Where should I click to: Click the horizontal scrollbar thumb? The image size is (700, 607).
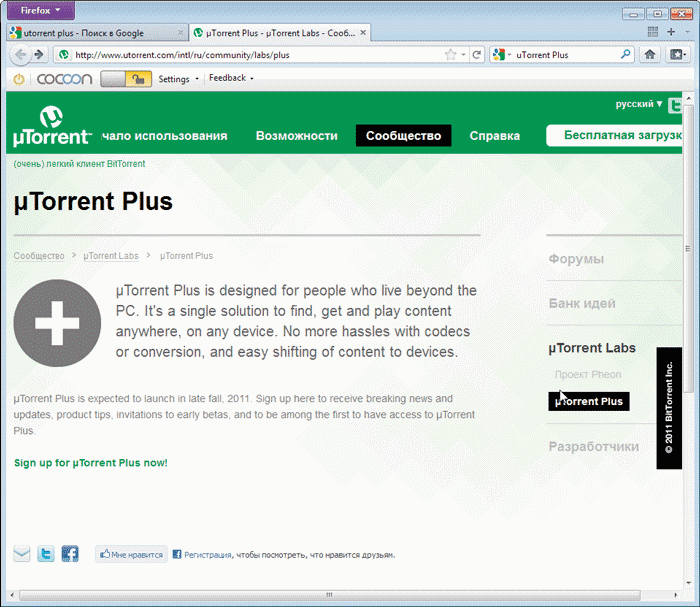click(329, 595)
